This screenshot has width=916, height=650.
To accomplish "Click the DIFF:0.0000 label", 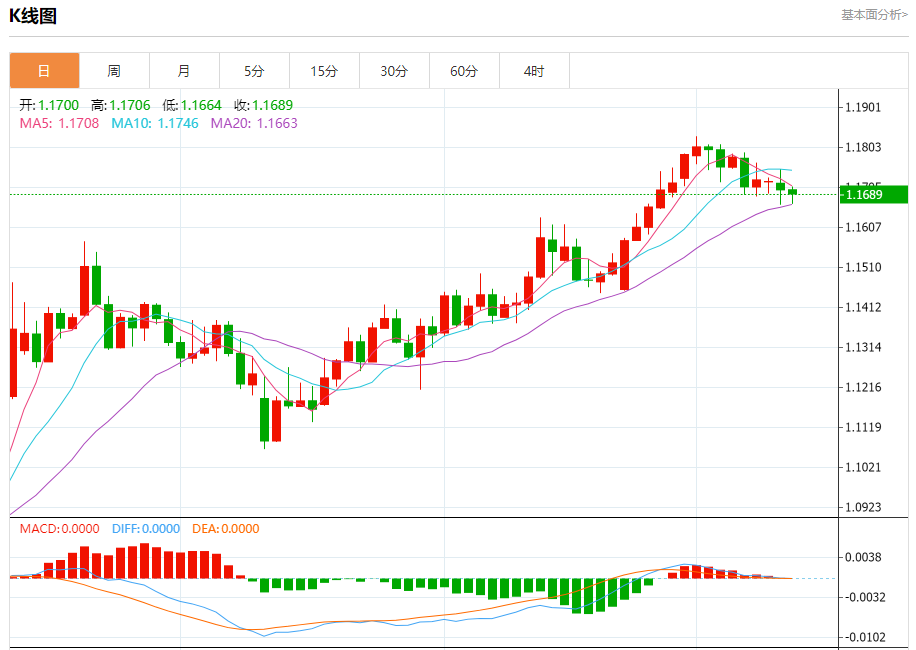I will [x=146, y=529].
